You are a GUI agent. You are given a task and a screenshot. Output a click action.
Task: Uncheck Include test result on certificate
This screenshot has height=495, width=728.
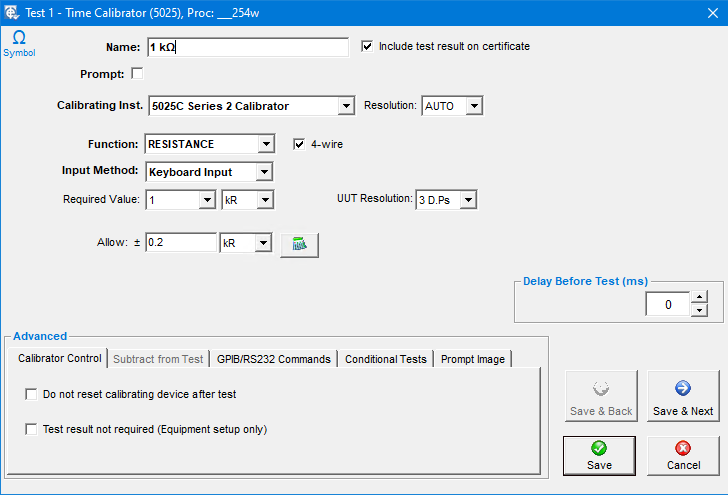tap(367, 46)
